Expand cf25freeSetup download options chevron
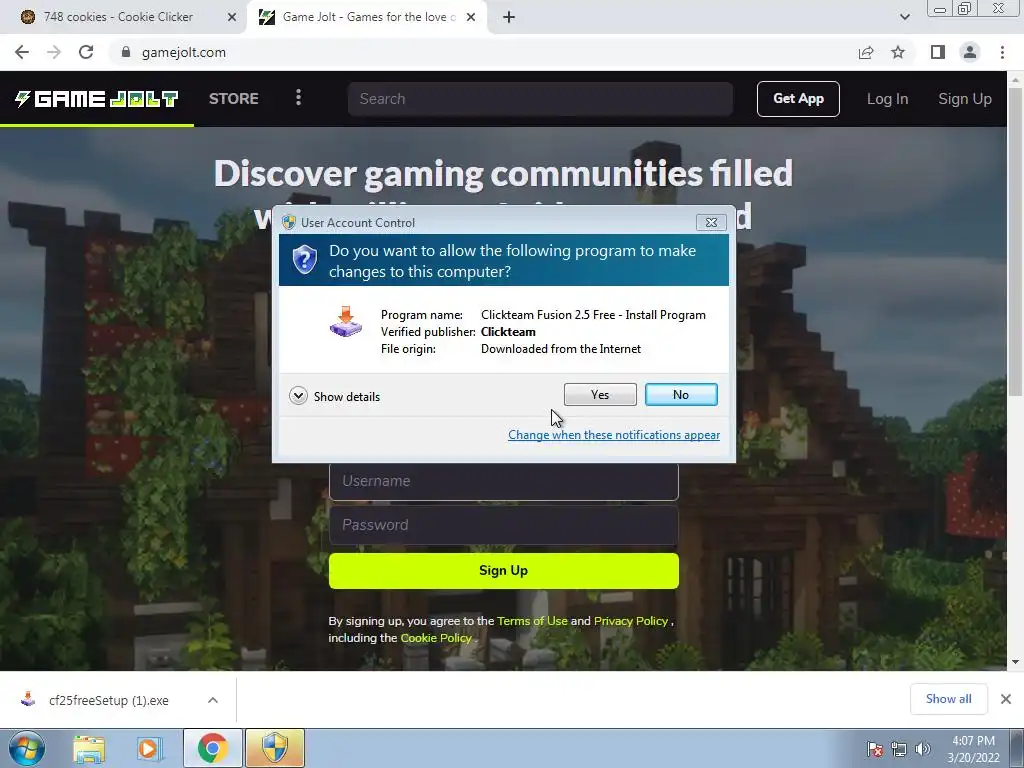Image resolution: width=1024 pixels, height=768 pixels. tap(213, 700)
